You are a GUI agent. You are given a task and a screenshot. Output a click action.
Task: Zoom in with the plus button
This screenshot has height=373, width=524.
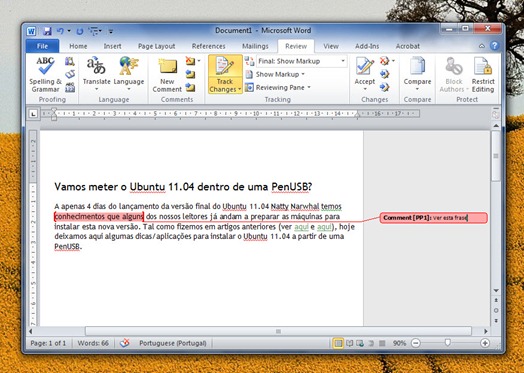point(485,343)
